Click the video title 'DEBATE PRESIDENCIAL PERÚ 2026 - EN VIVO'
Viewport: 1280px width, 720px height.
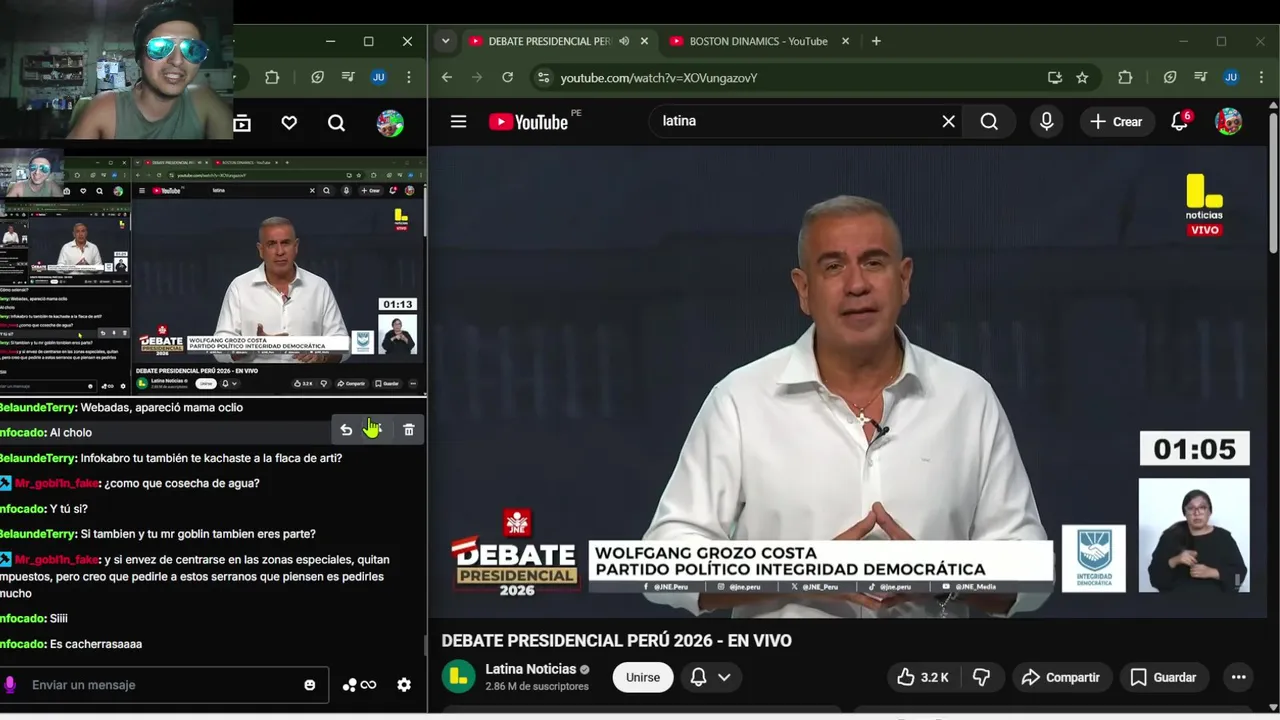pyautogui.click(x=617, y=640)
